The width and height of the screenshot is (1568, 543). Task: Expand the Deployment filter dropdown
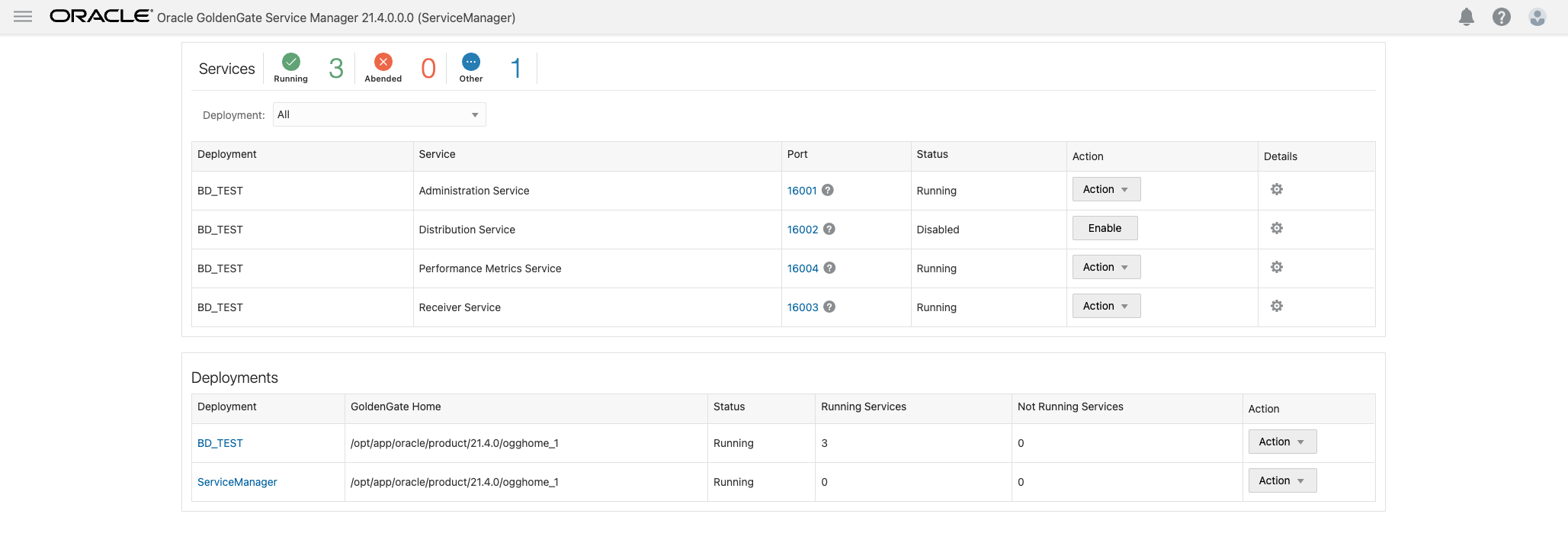379,114
